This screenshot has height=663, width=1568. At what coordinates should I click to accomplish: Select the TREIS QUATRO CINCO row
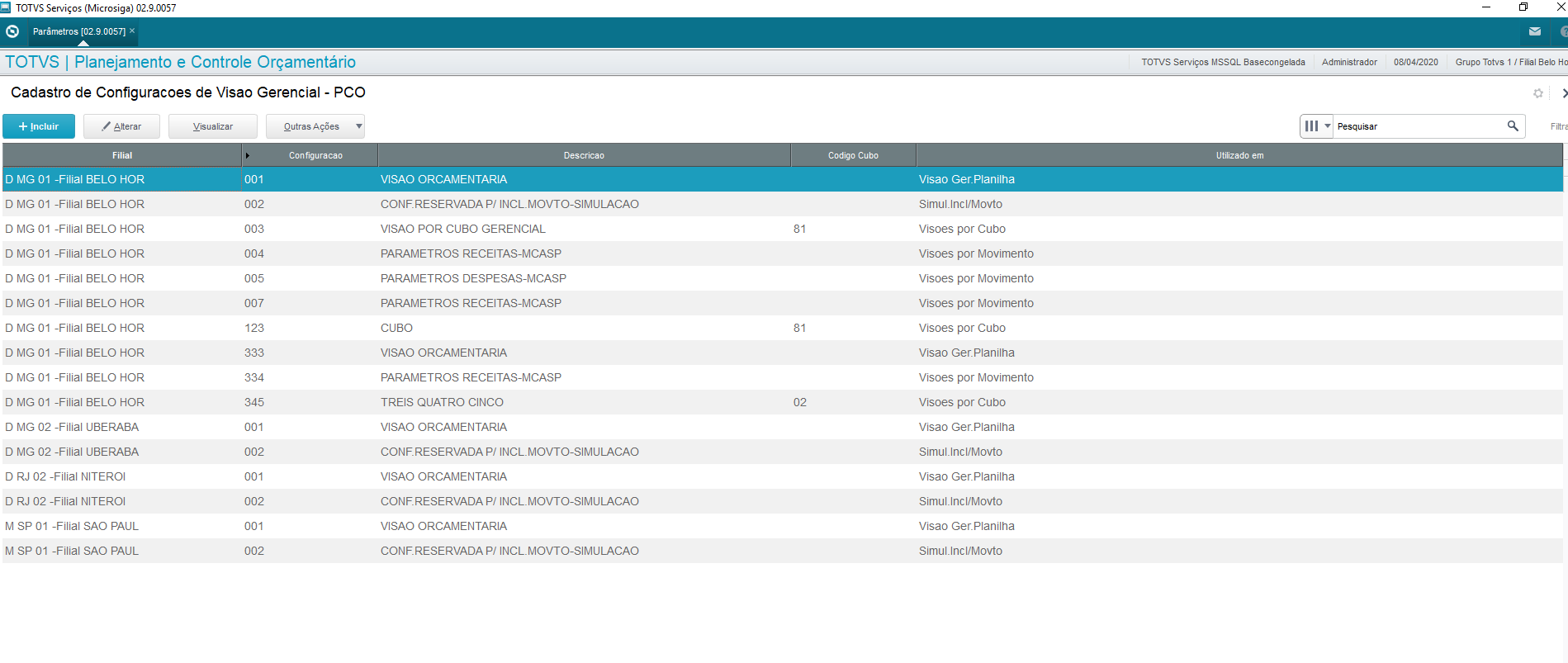coord(783,402)
